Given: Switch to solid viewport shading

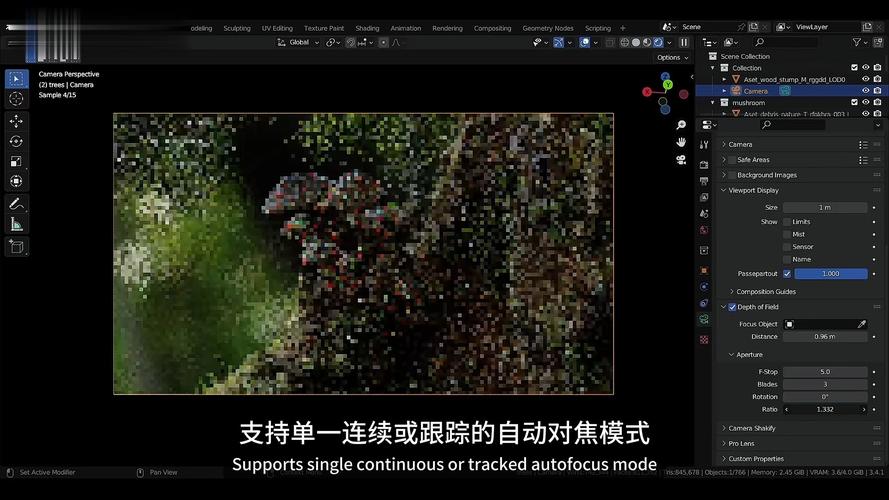Looking at the screenshot, I should click(636, 43).
